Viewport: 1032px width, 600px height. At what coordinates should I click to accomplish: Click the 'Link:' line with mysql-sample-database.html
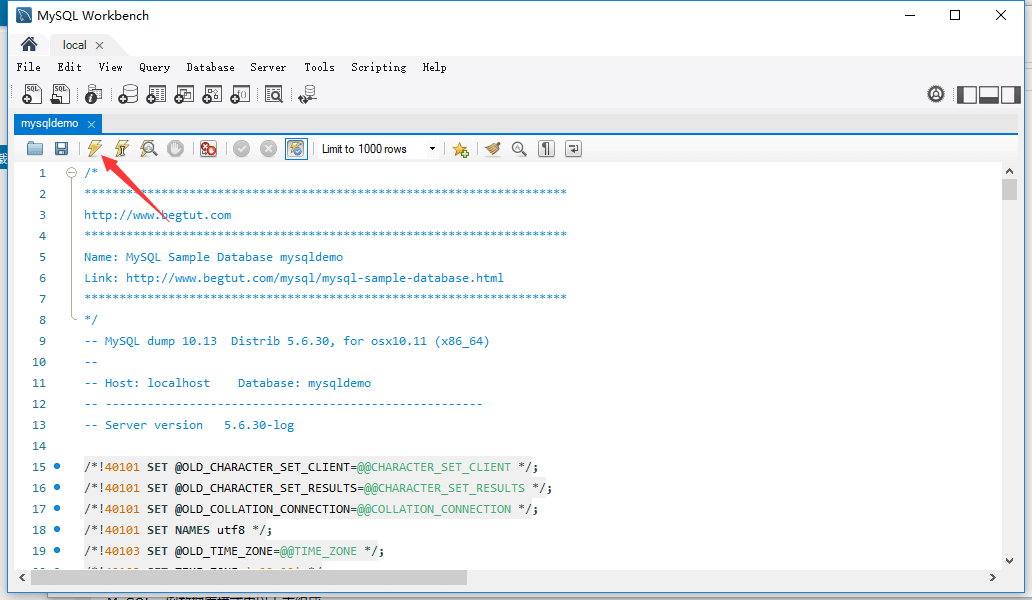tap(294, 278)
